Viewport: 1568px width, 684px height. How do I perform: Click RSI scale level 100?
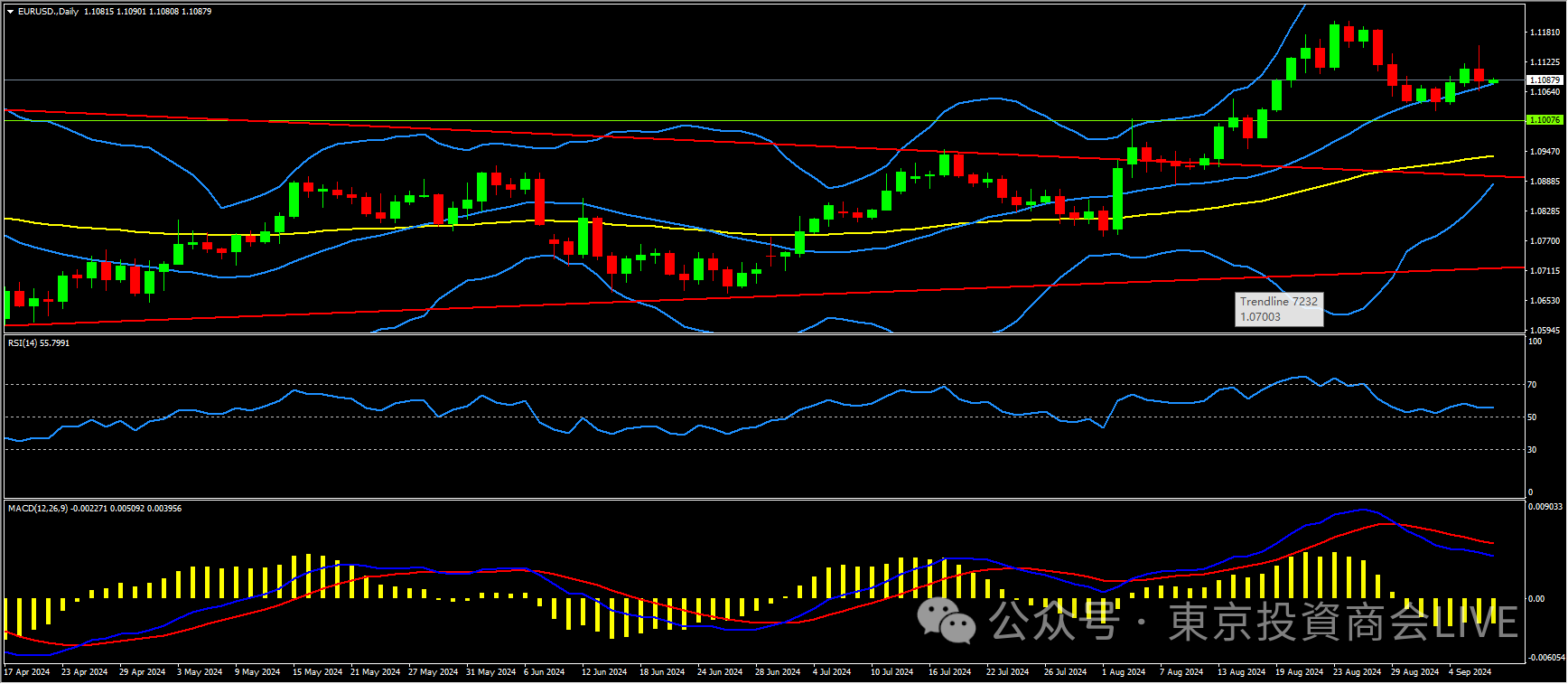point(1535,342)
